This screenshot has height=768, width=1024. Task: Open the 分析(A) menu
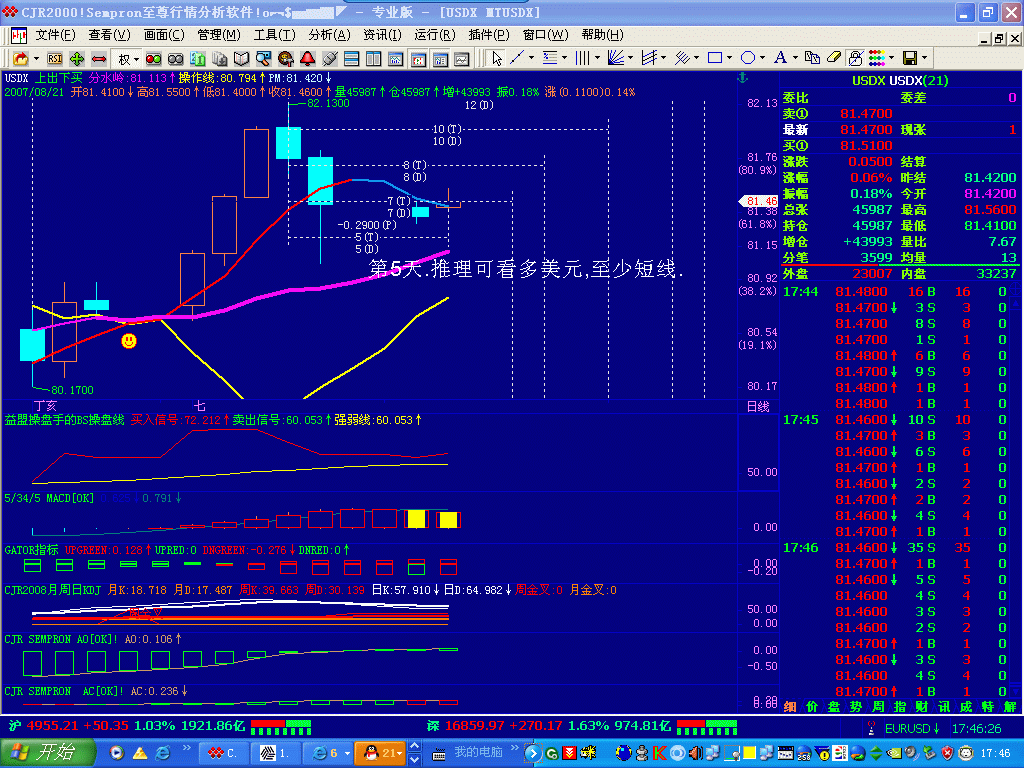pos(328,34)
